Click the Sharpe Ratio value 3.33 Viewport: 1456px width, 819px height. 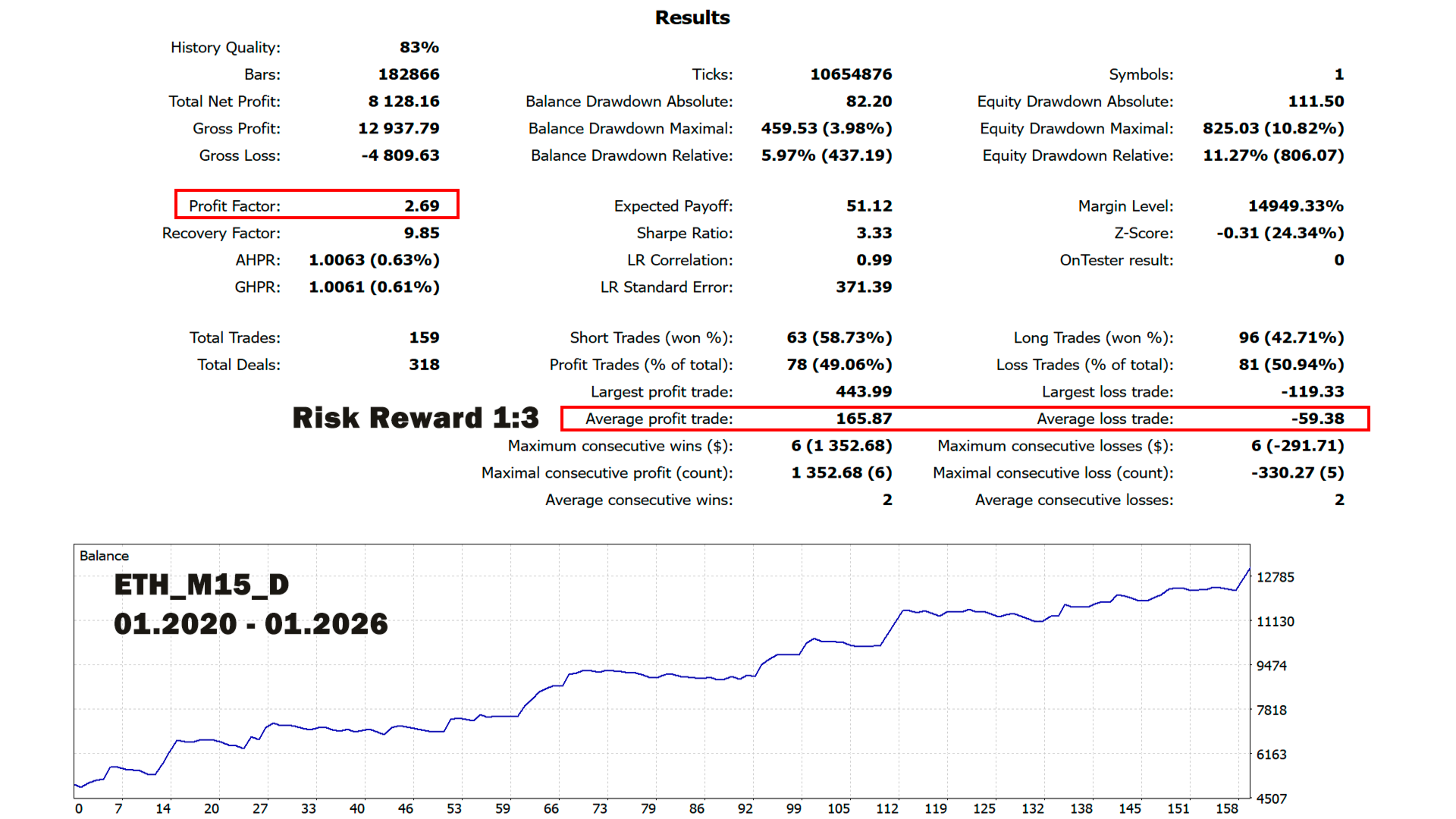pyautogui.click(x=874, y=234)
